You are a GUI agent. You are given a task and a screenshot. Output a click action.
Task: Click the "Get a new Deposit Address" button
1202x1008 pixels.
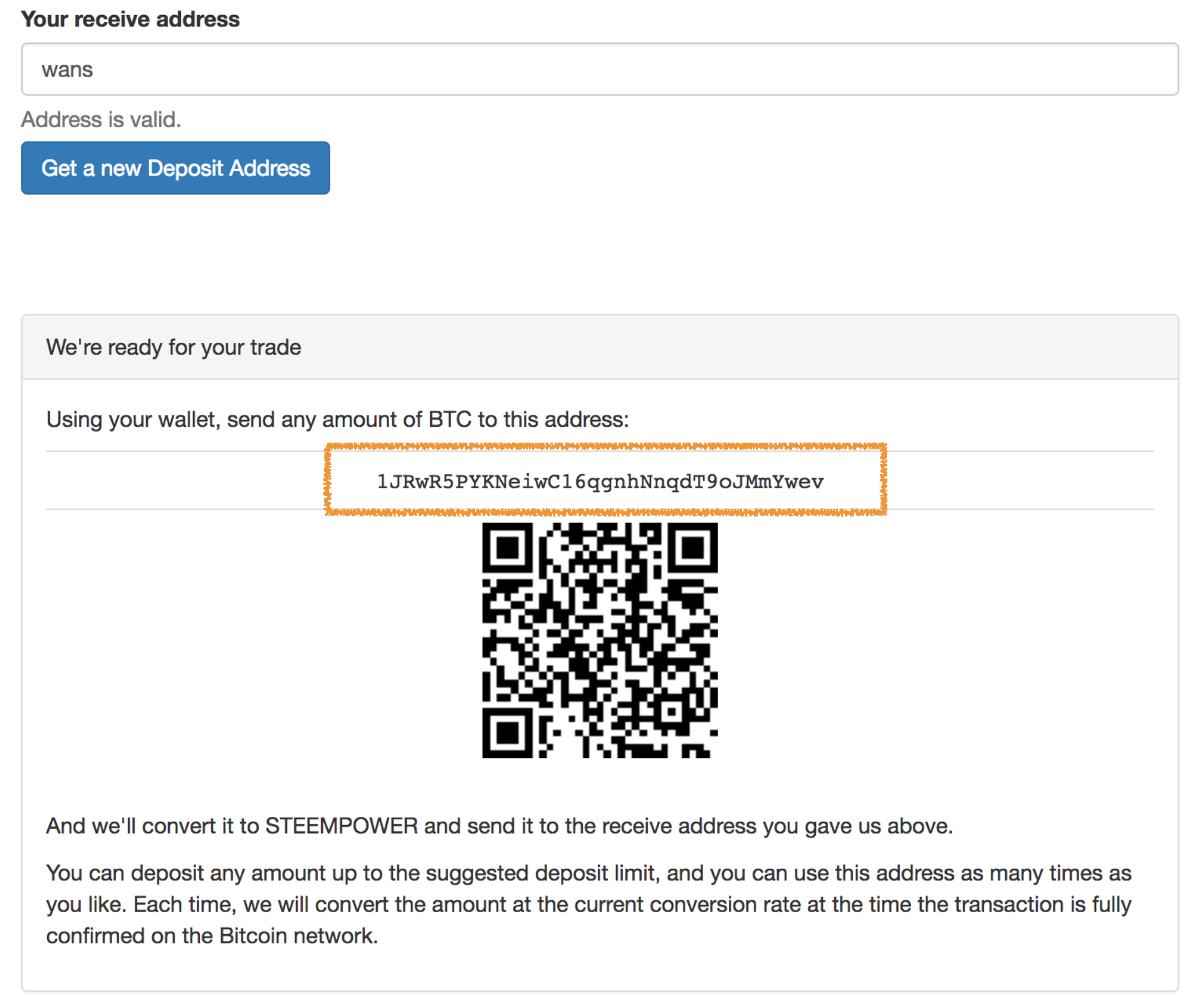pyautogui.click(x=175, y=168)
